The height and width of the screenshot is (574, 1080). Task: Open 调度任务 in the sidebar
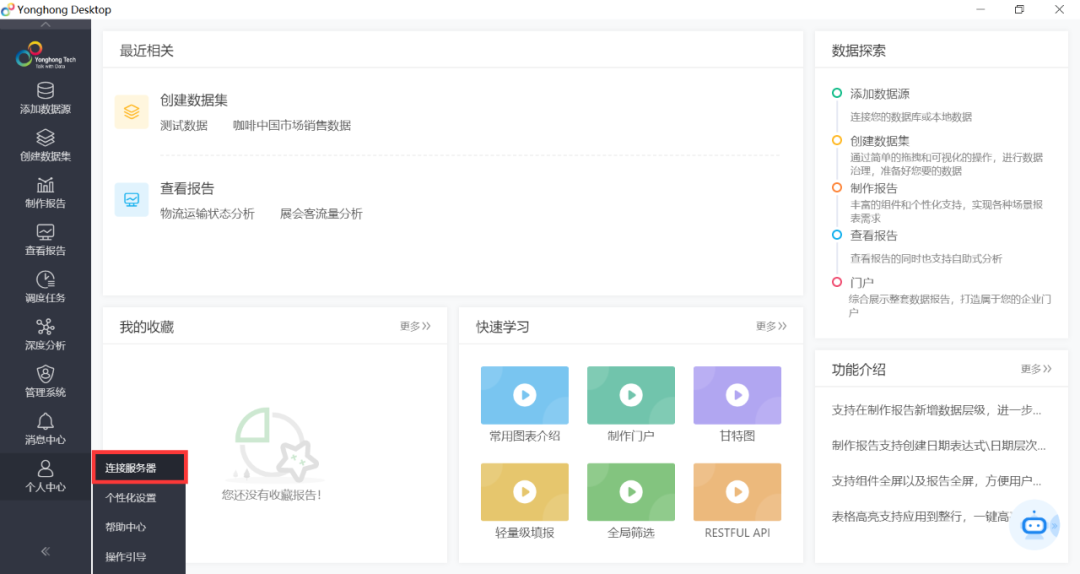pyautogui.click(x=45, y=287)
